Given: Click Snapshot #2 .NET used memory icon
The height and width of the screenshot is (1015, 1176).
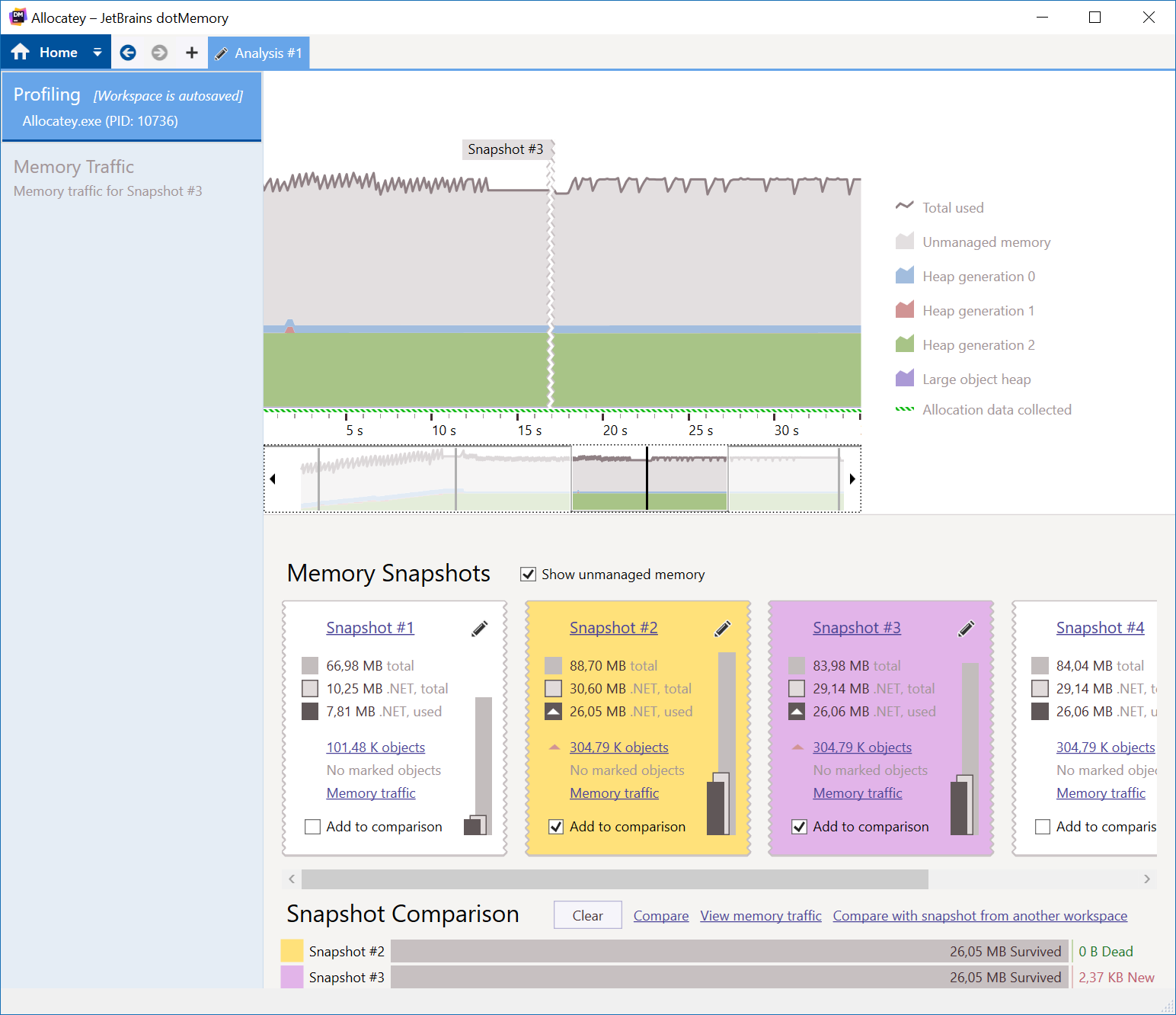Looking at the screenshot, I should (x=553, y=712).
